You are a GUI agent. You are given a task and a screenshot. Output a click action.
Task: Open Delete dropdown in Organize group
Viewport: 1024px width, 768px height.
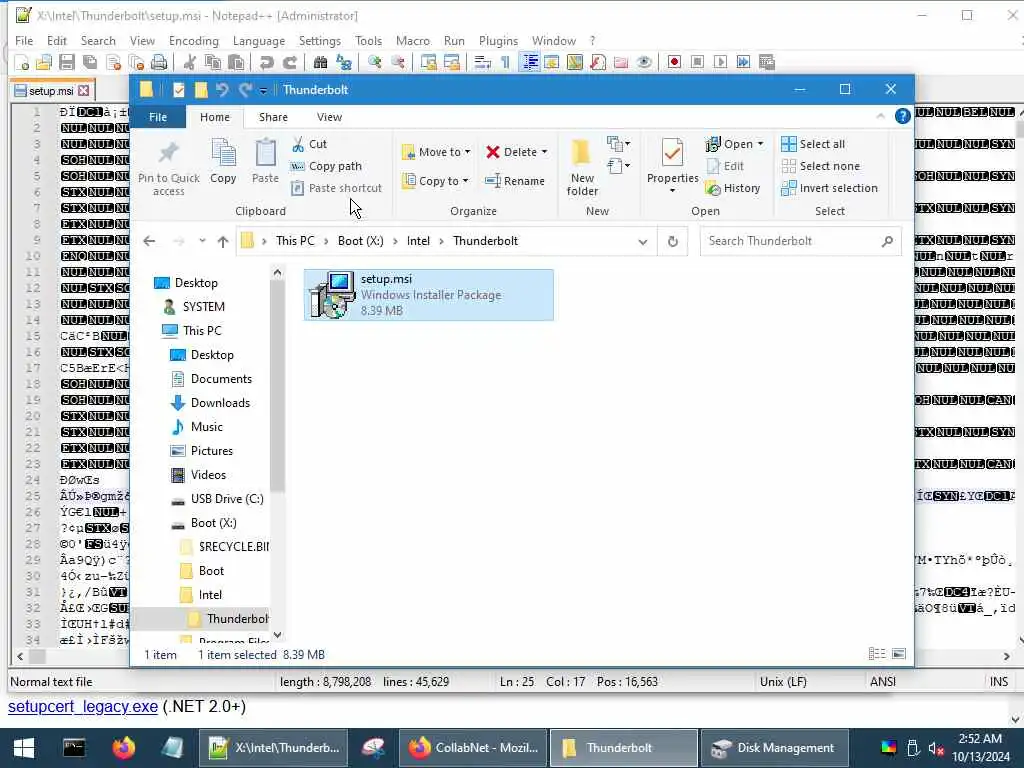click(x=544, y=152)
